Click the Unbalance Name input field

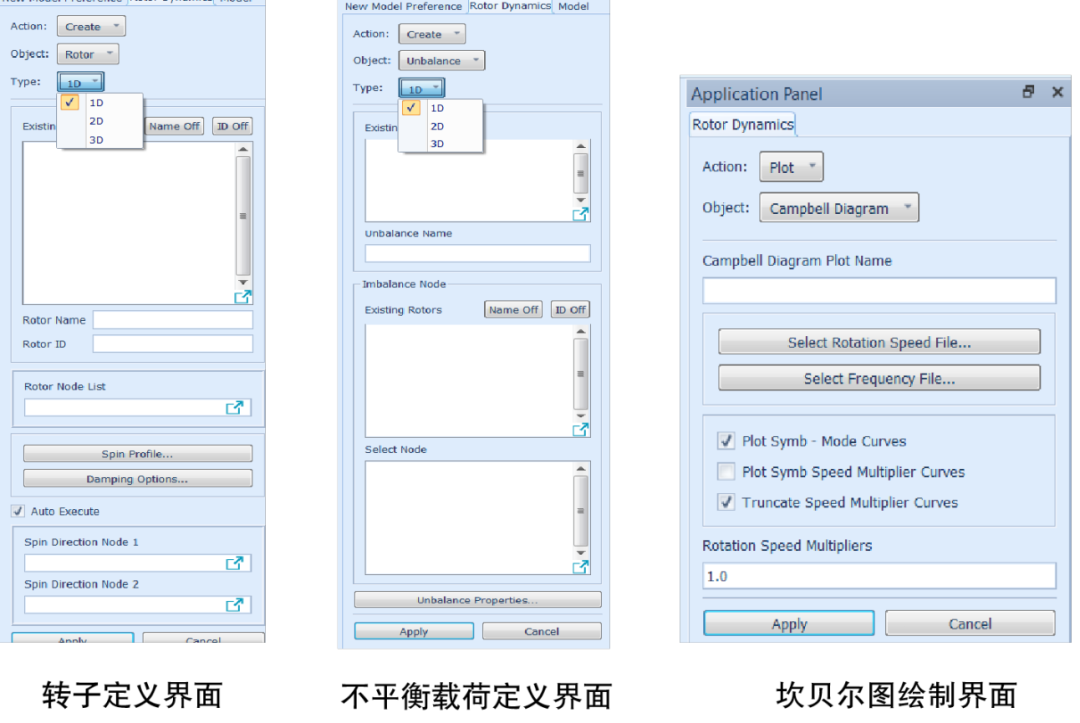477,253
